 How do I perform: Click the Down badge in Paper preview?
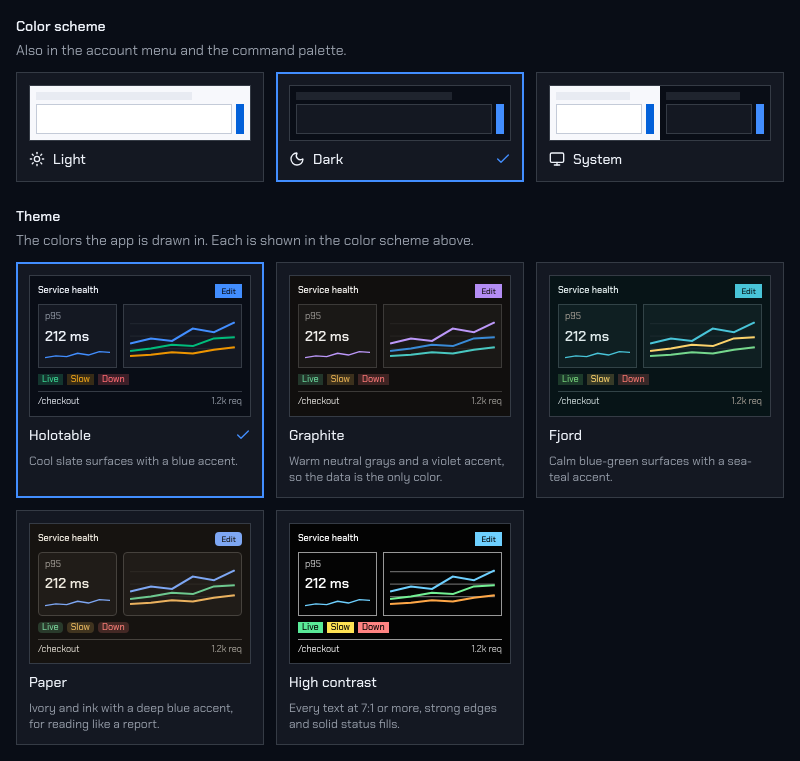tap(113, 627)
